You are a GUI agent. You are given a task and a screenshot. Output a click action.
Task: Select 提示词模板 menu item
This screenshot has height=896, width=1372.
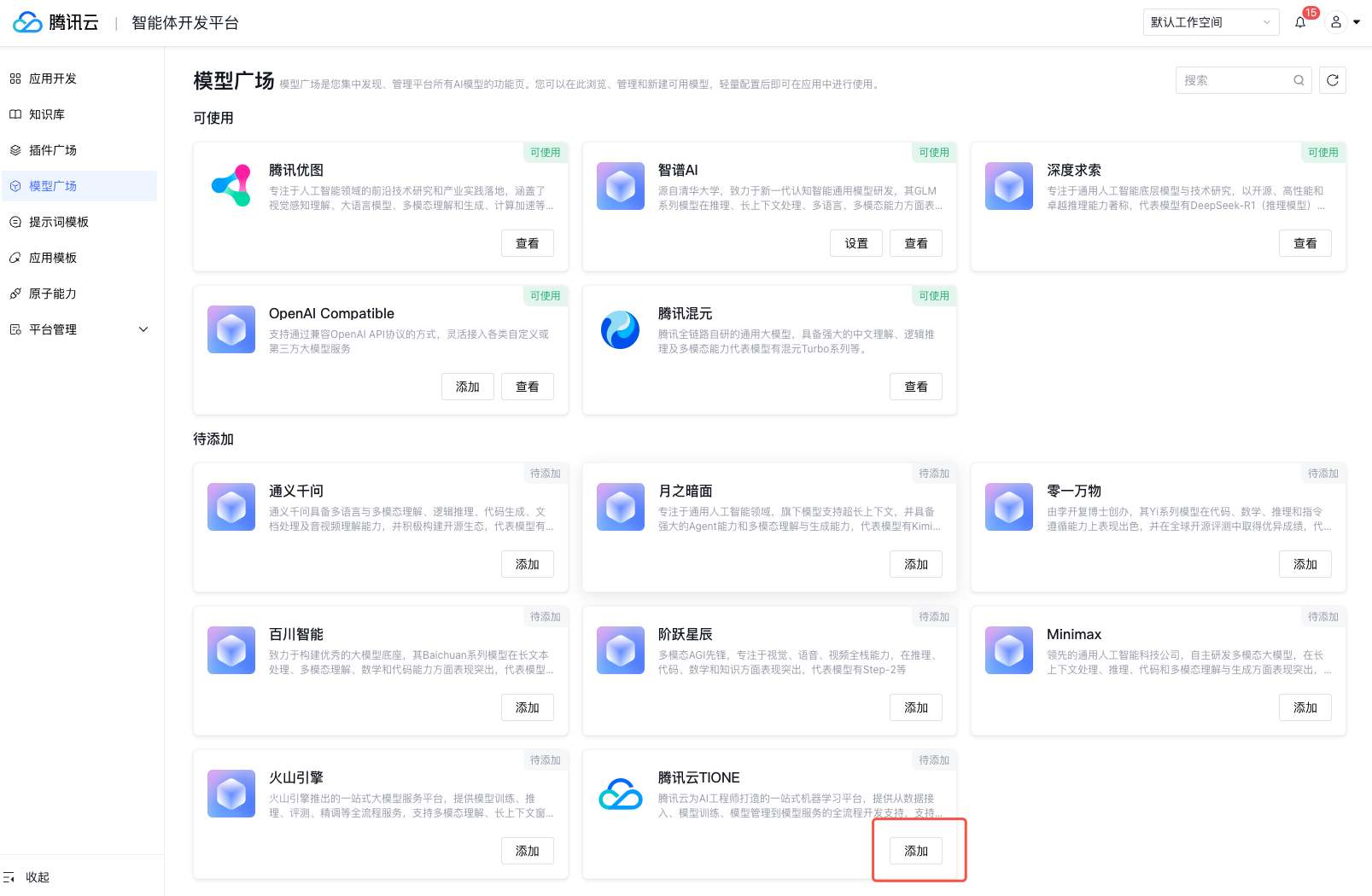click(x=79, y=222)
